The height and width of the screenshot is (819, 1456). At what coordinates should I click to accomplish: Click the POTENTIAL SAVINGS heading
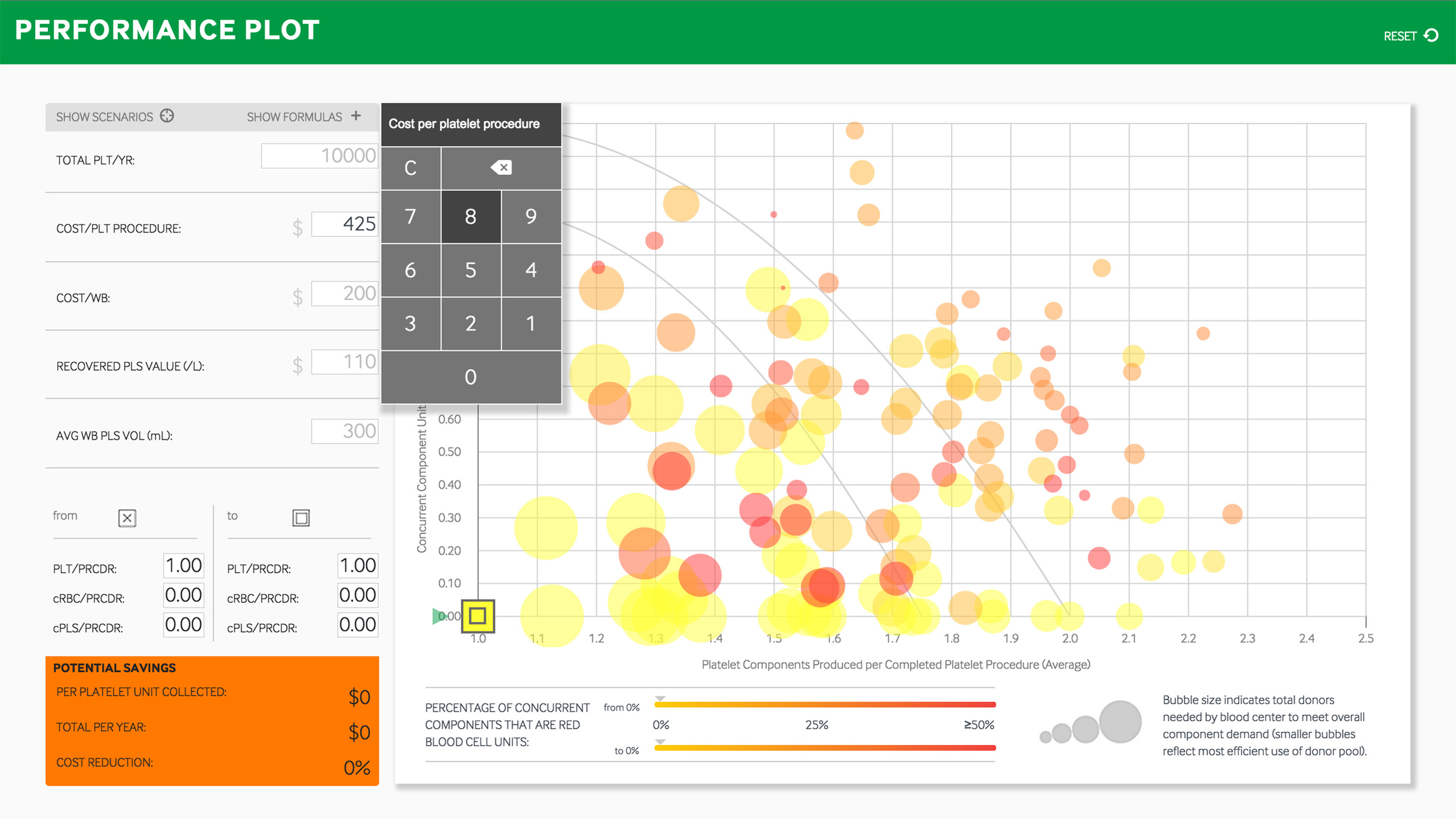(114, 668)
